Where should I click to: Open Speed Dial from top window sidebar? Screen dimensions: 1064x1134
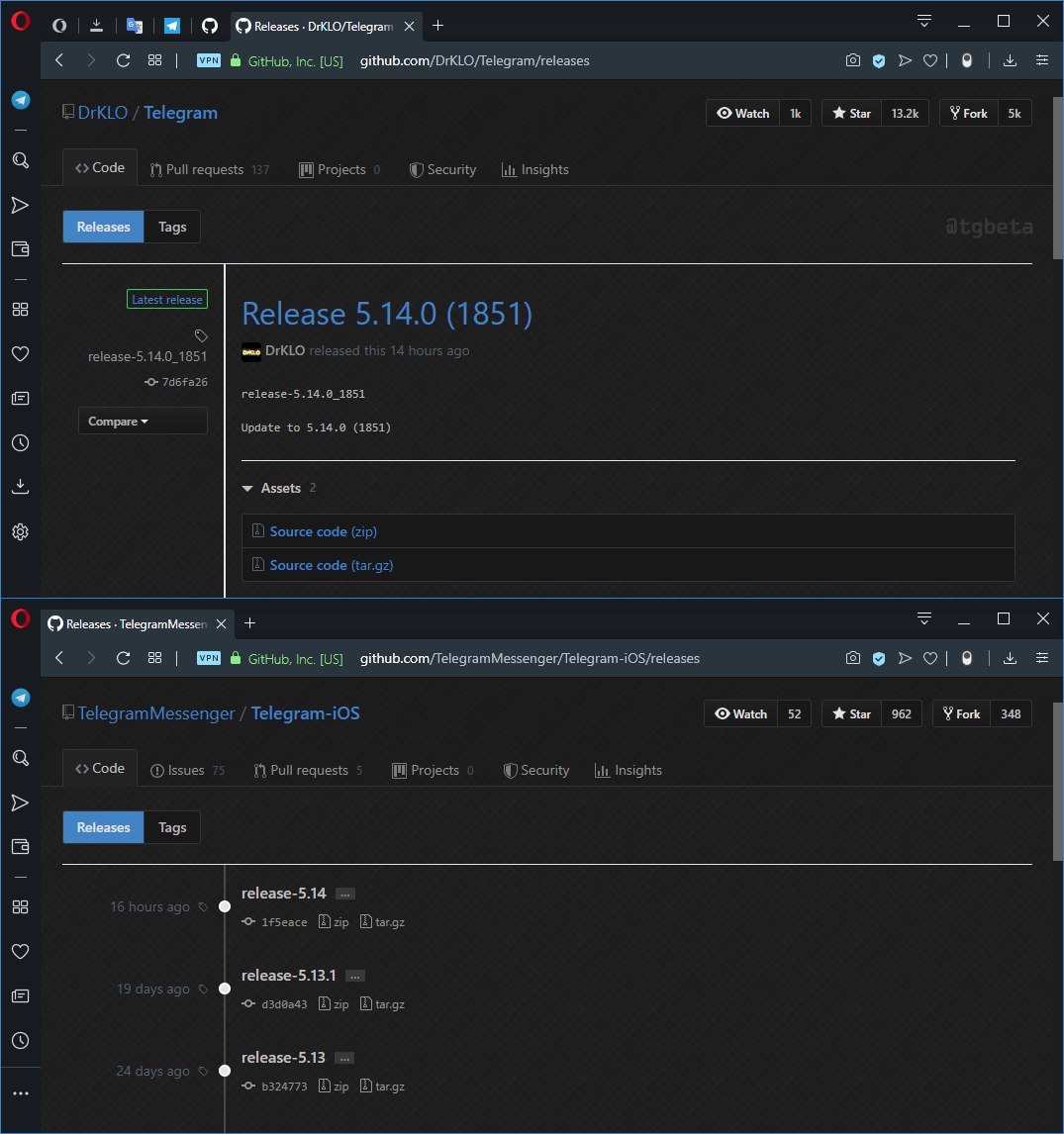pos(20,310)
